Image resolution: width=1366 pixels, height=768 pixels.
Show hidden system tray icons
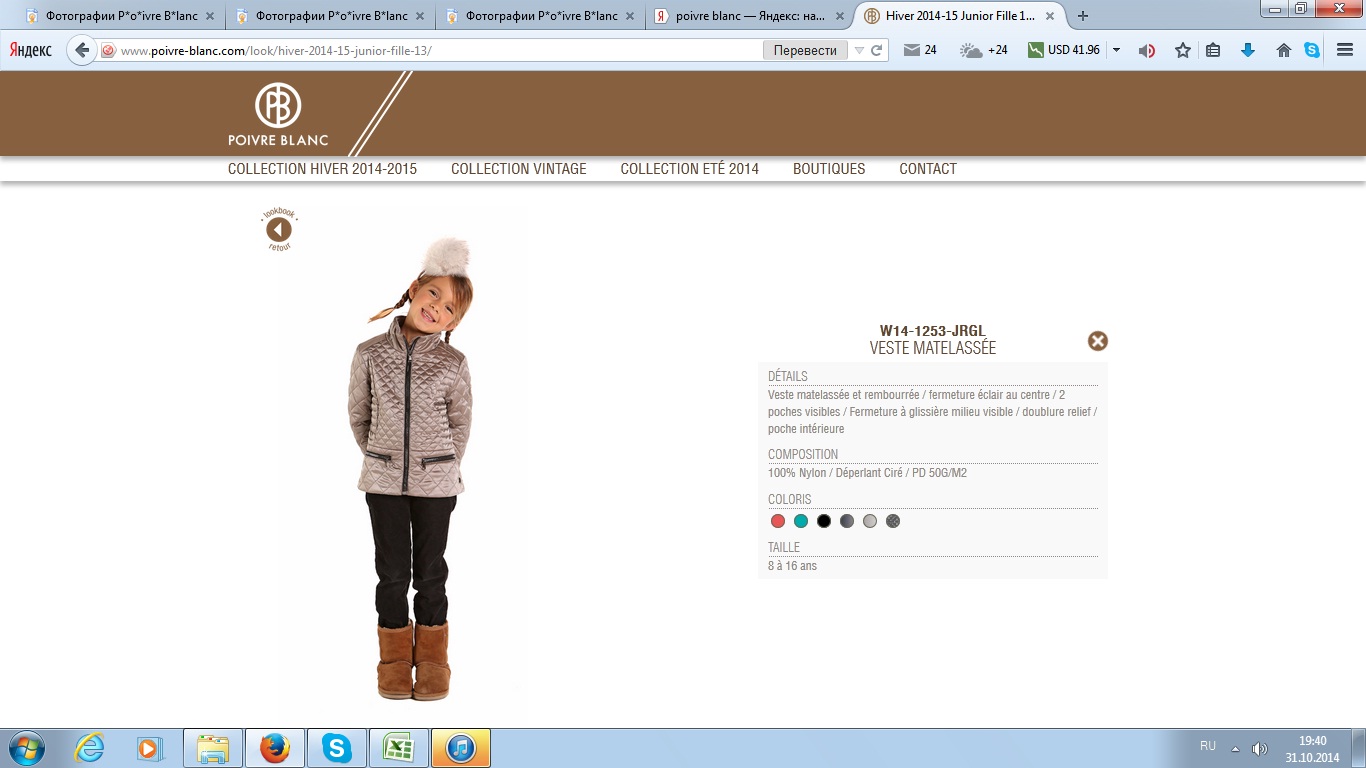pos(1235,748)
